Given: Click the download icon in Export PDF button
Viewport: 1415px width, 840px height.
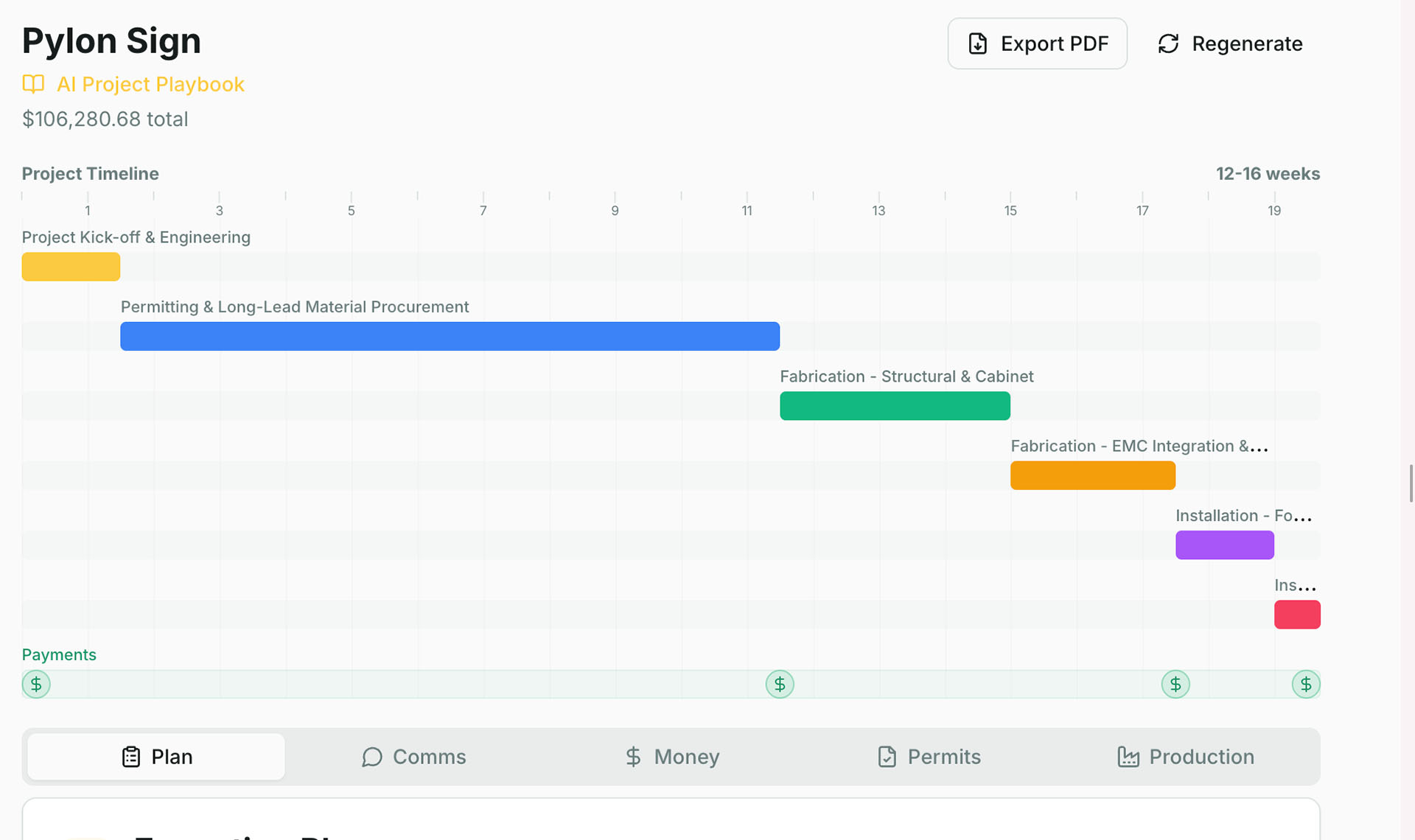Looking at the screenshot, I should click(x=977, y=43).
